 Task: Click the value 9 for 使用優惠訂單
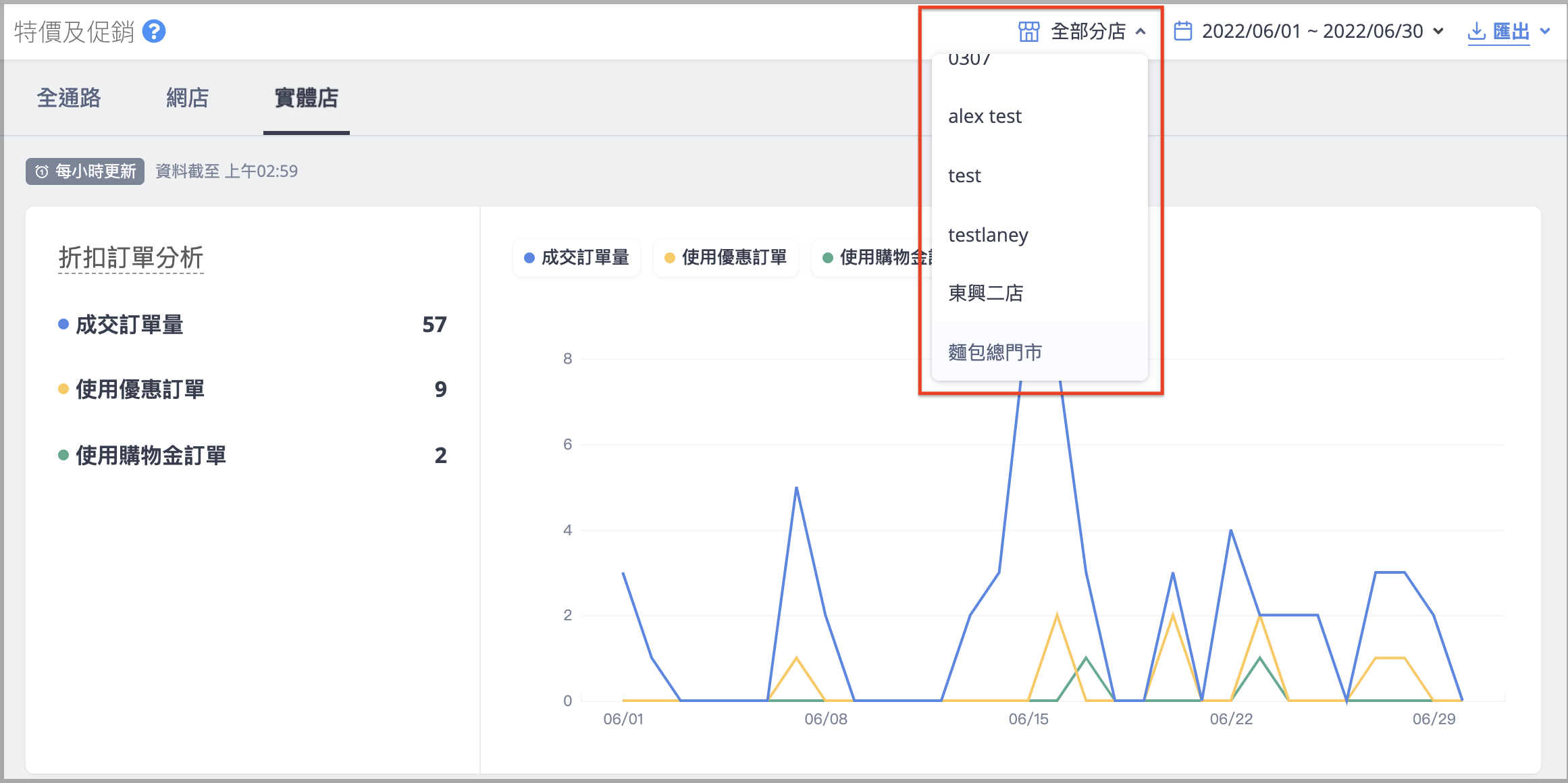click(441, 389)
